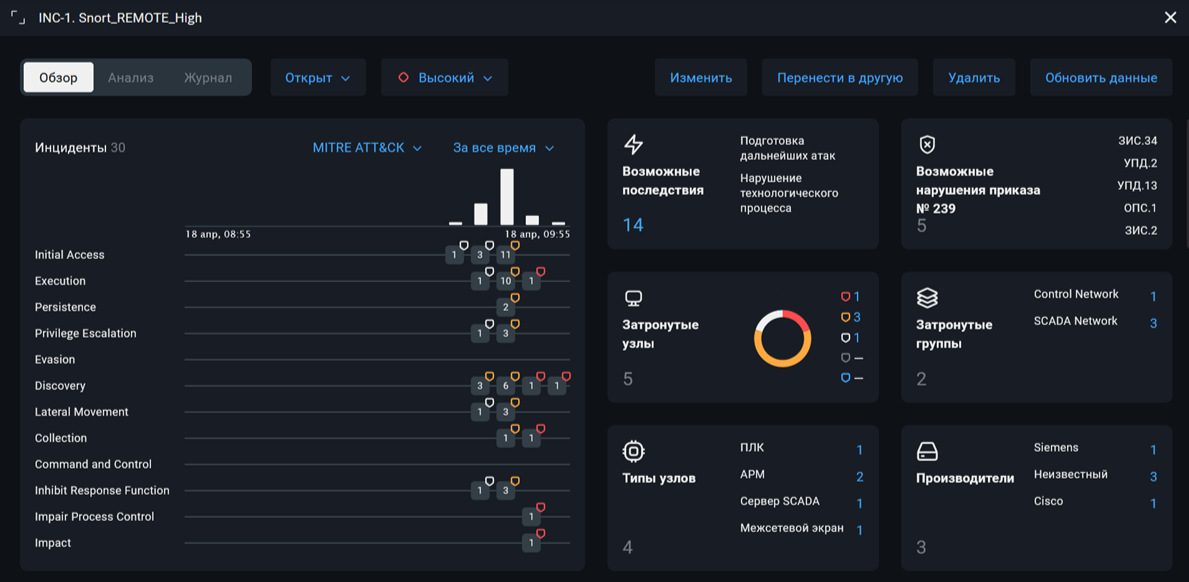
Task: Switch to the Анализ tab
Action: [x=130, y=77]
